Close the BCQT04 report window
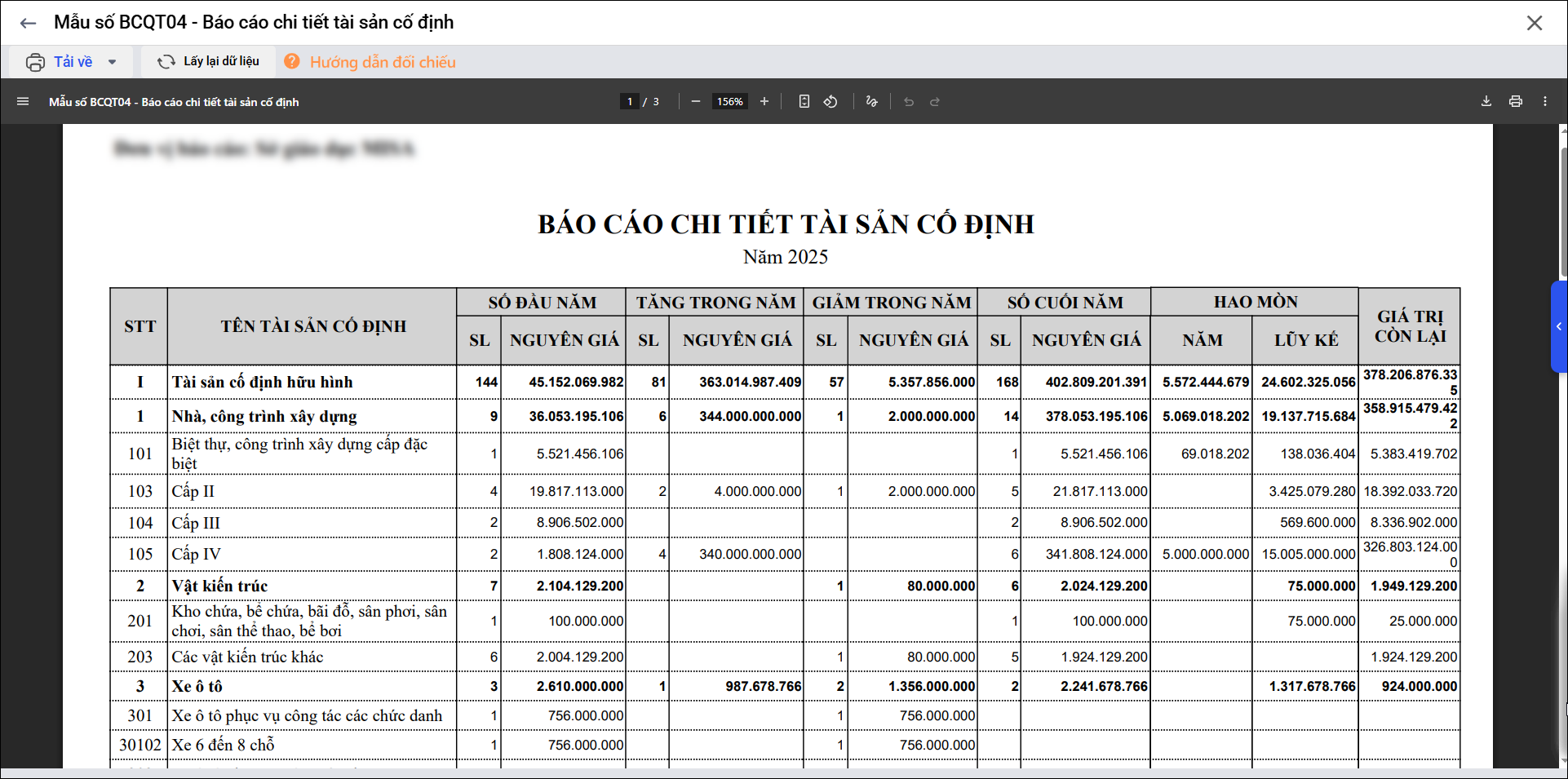The image size is (1568, 779). [x=1535, y=23]
